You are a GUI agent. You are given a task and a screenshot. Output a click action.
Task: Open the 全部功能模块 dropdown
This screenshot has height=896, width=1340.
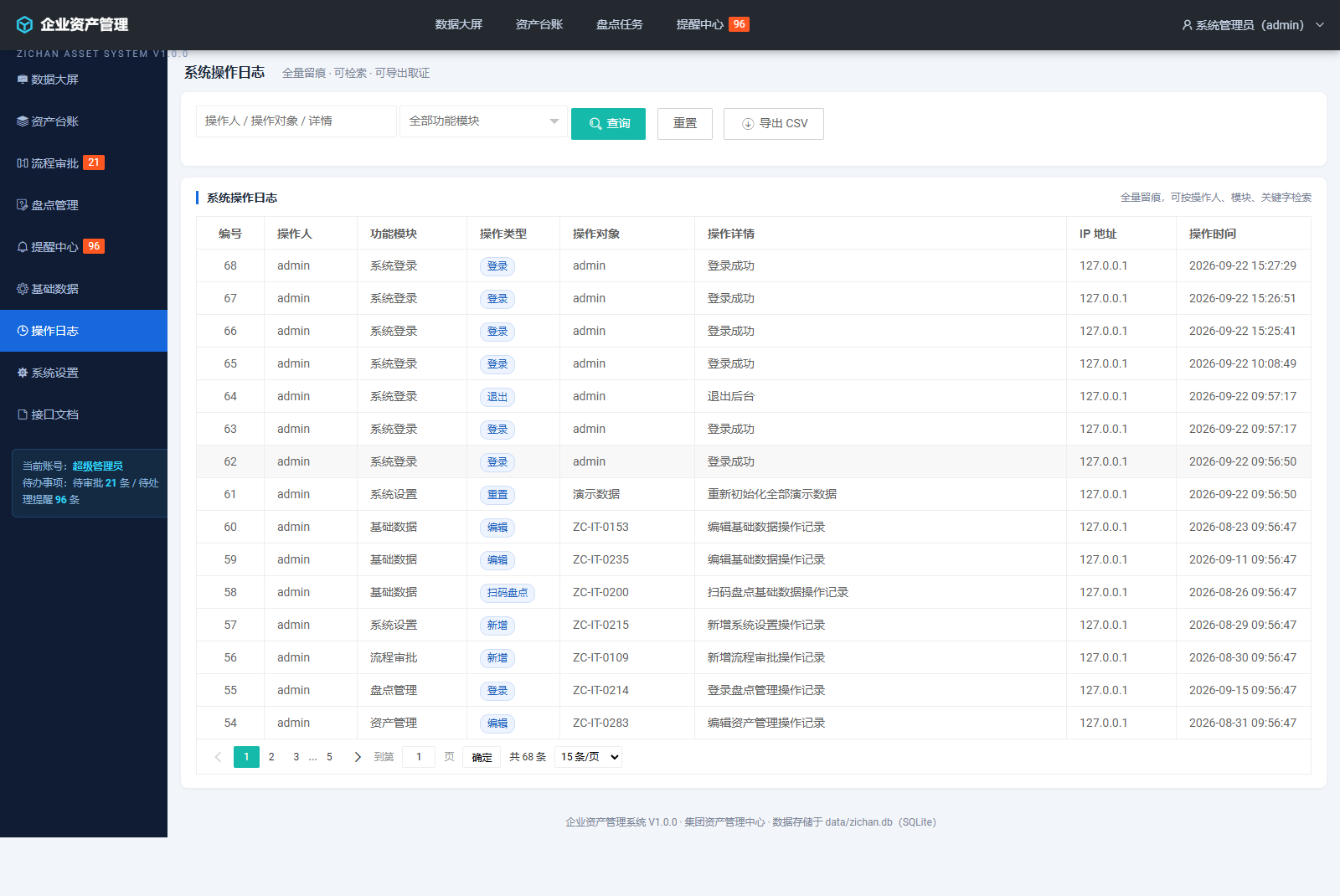point(483,121)
